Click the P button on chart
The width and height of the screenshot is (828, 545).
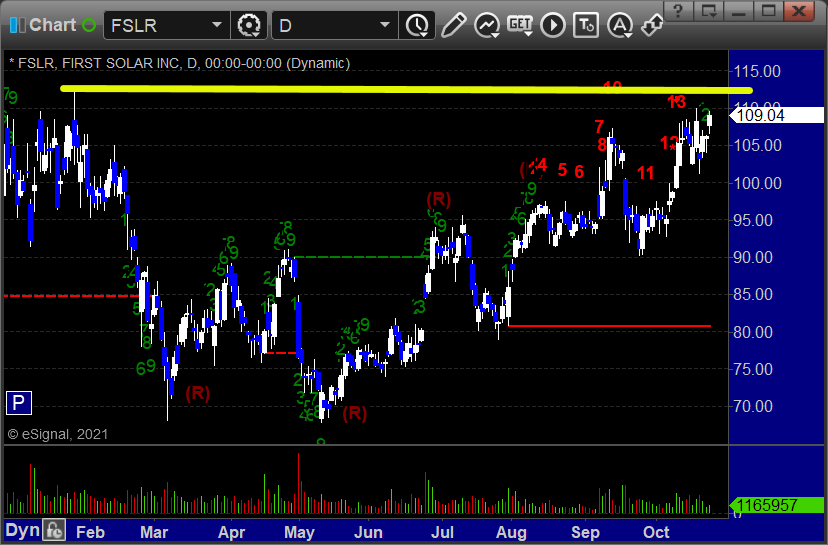(x=19, y=403)
